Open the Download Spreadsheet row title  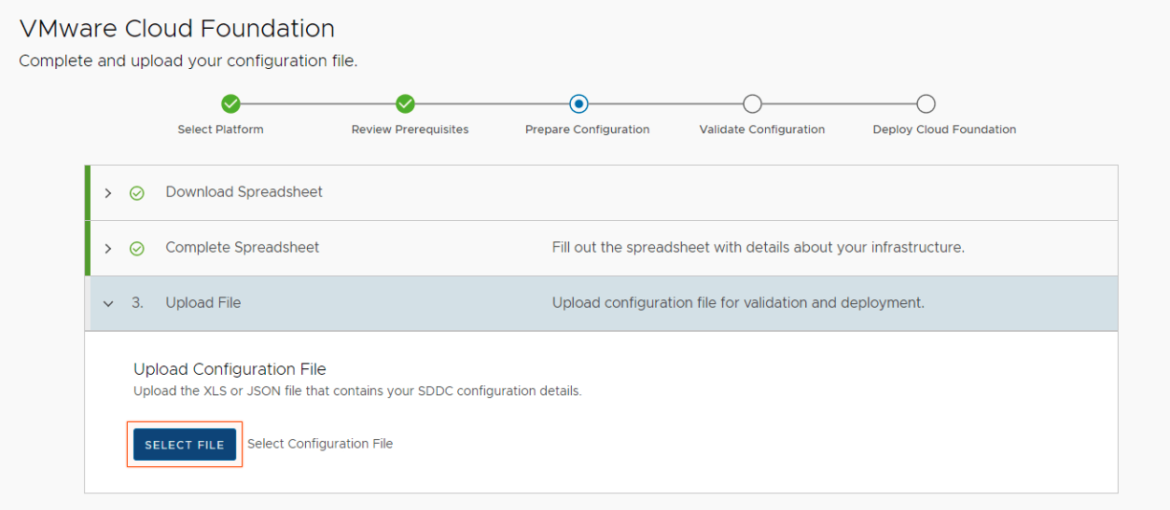click(x=244, y=192)
